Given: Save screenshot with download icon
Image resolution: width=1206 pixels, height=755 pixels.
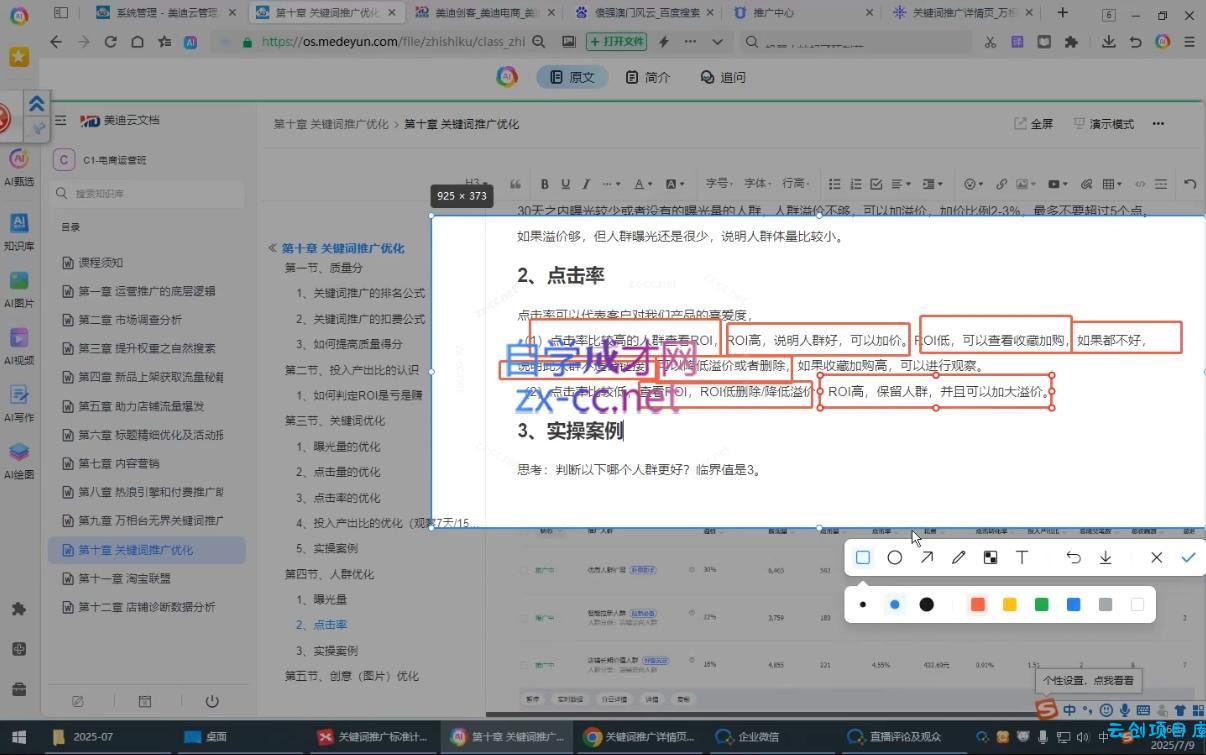Looking at the screenshot, I should [1105, 558].
